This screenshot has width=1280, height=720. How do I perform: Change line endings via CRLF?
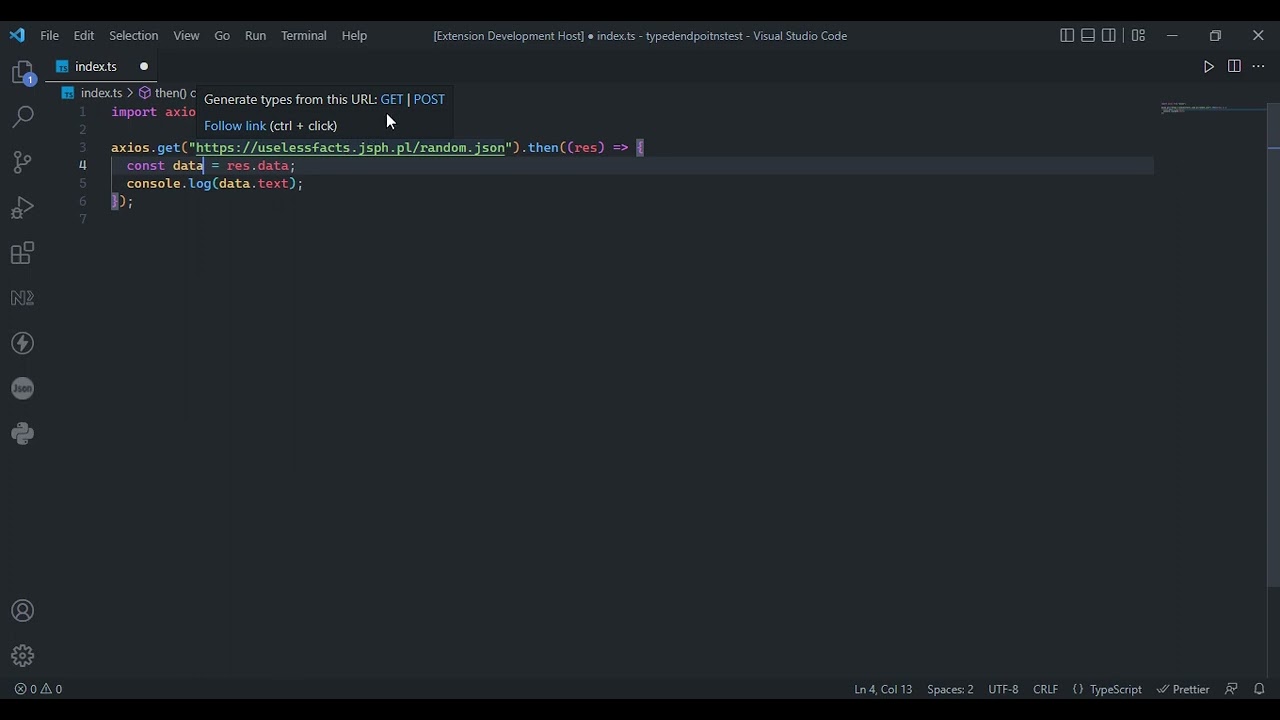(1045, 689)
